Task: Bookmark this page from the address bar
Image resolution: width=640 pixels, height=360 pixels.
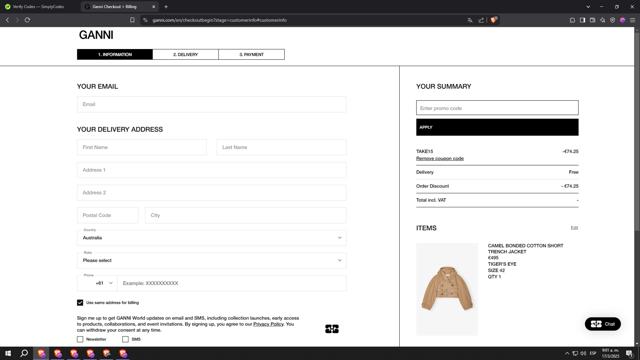Action: pos(132,20)
